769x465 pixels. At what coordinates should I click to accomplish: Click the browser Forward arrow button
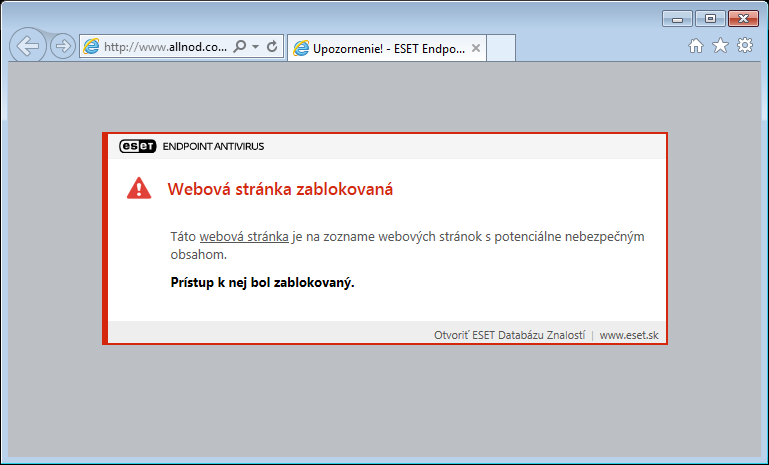coord(63,47)
